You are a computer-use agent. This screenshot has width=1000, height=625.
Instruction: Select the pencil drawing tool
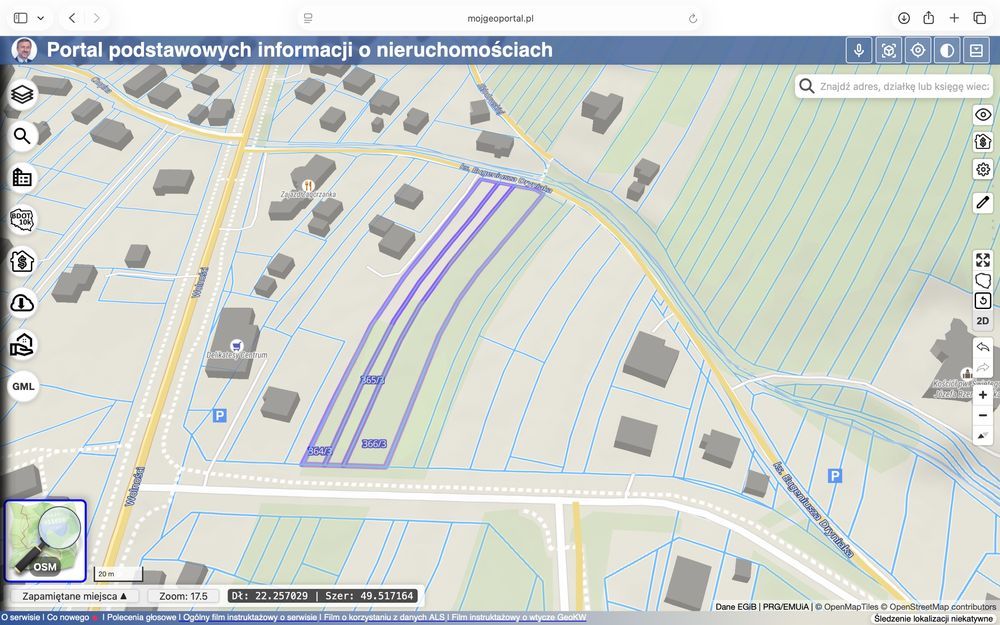coord(983,203)
